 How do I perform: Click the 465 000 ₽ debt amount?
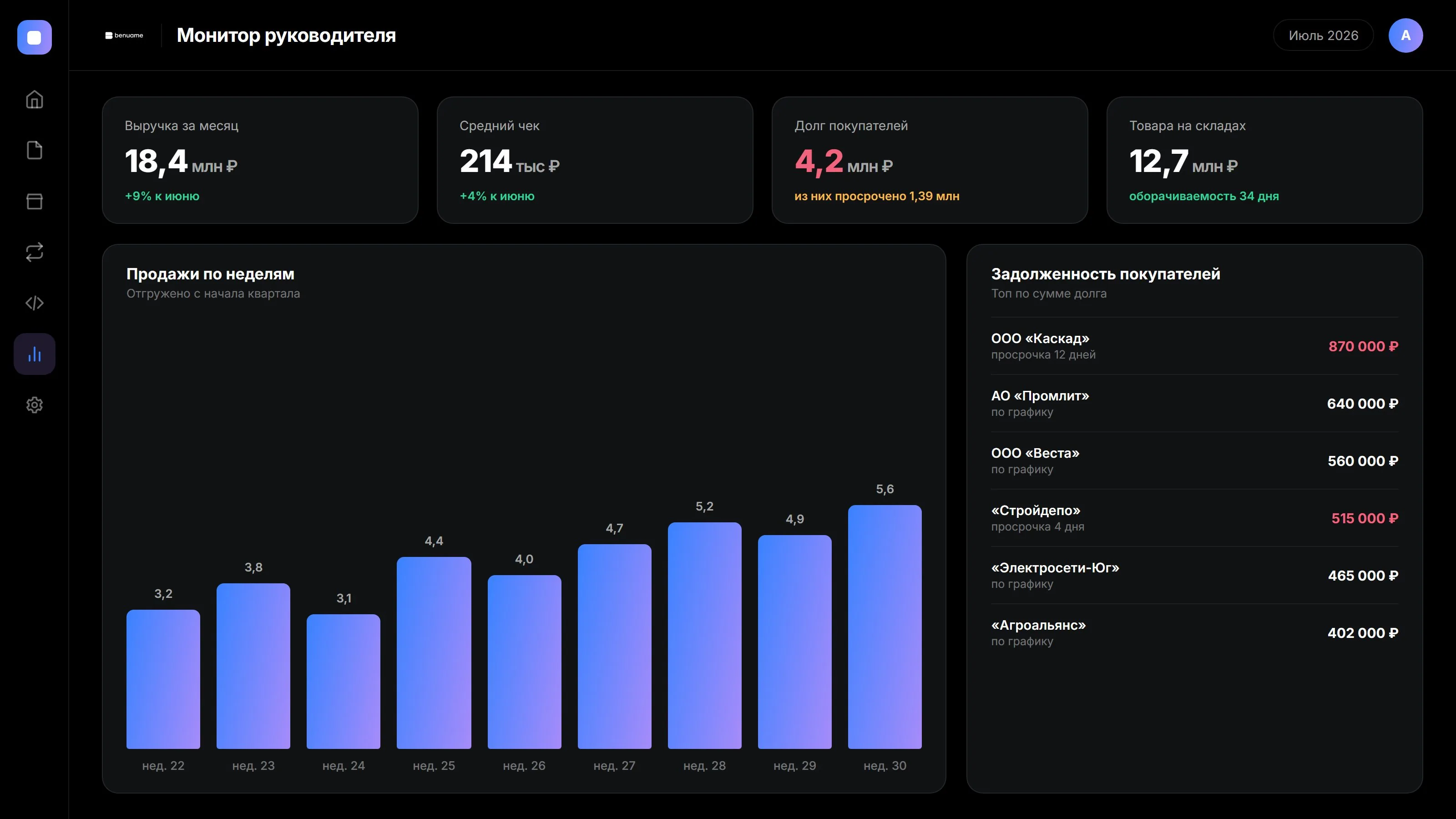[1363, 576]
